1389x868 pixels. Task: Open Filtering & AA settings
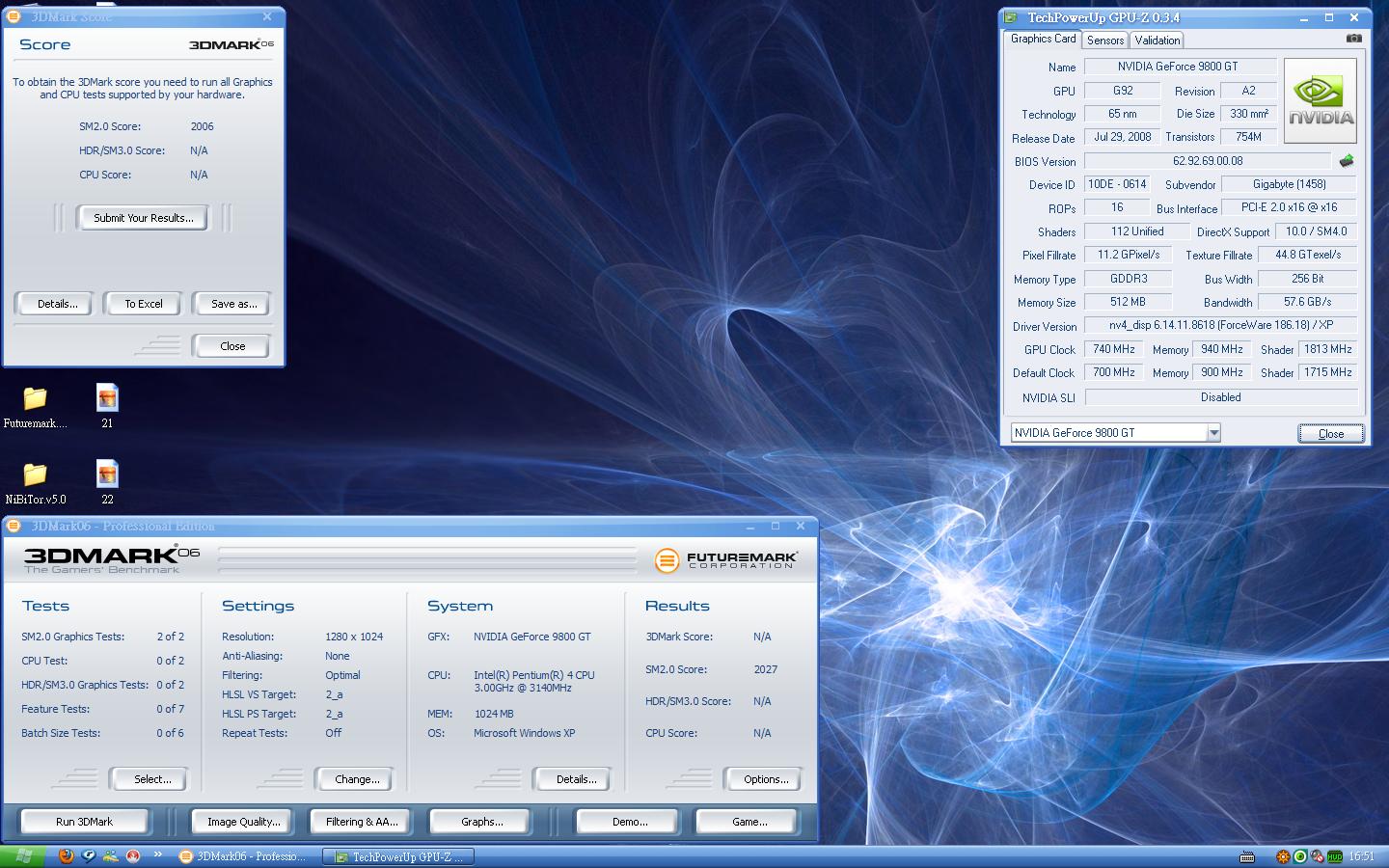(x=361, y=822)
